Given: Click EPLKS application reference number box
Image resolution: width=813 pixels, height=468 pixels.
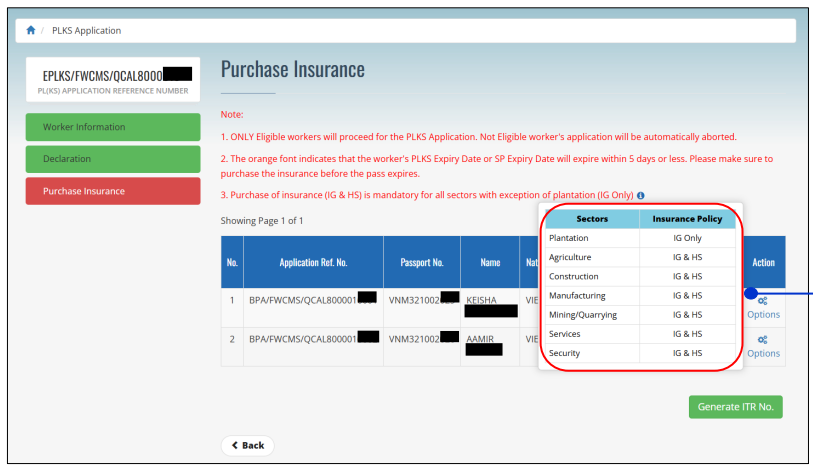Looking at the screenshot, I should [113, 79].
